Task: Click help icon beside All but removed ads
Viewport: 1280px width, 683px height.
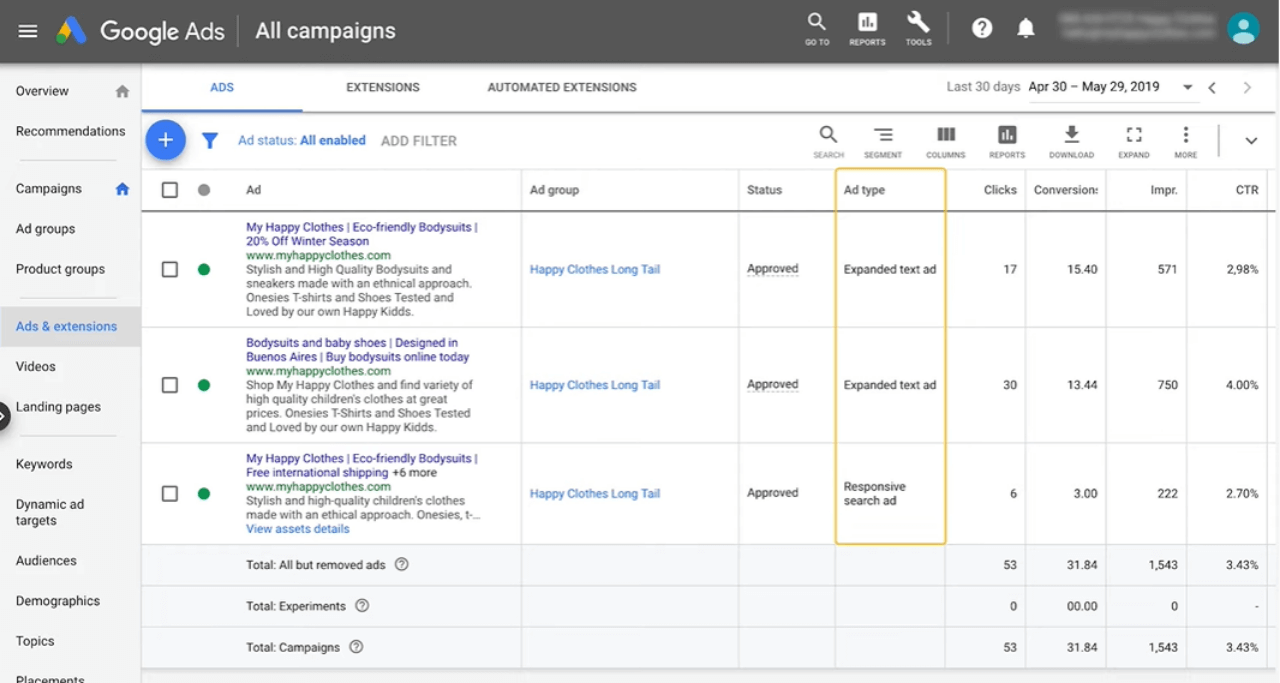Action: click(x=402, y=564)
